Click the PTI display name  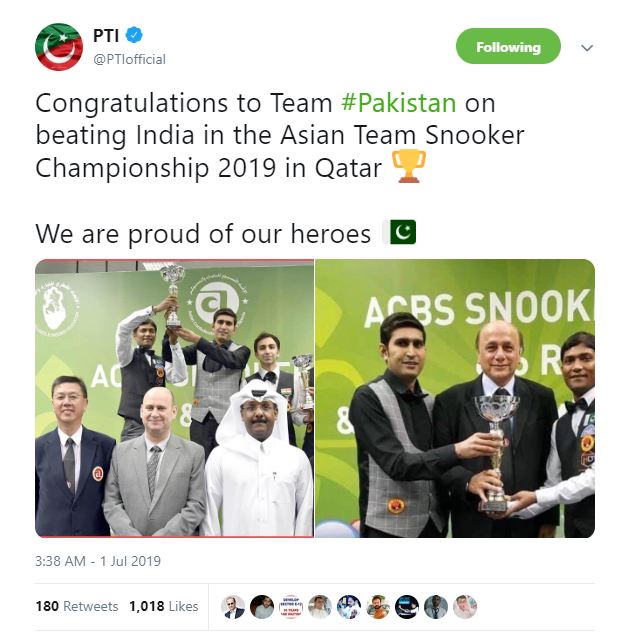(106, 35)
